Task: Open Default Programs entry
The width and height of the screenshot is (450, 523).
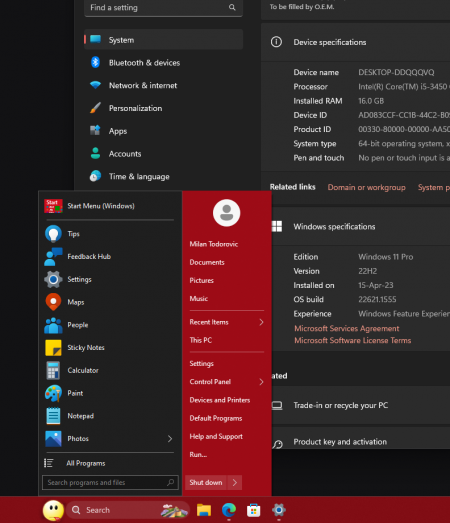Action: click(215, 418)
